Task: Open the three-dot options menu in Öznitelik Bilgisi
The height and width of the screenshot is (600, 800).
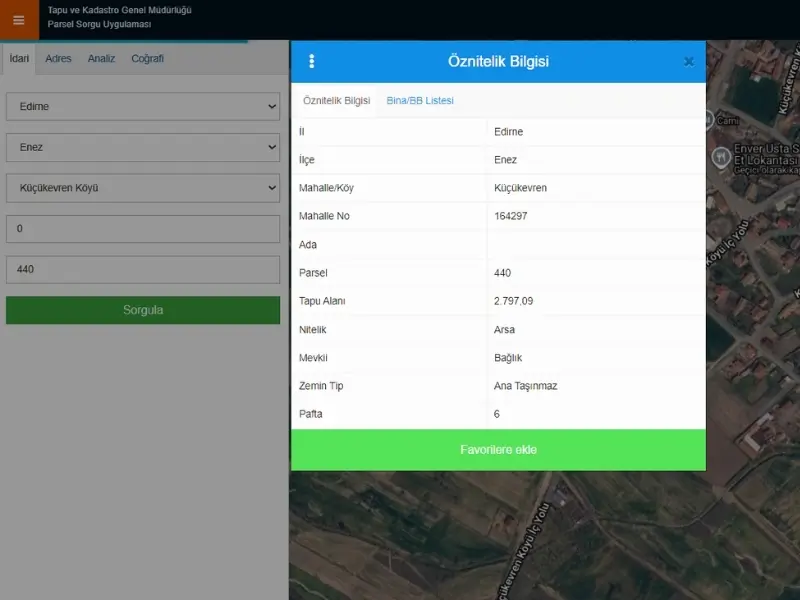Action: 312,61
